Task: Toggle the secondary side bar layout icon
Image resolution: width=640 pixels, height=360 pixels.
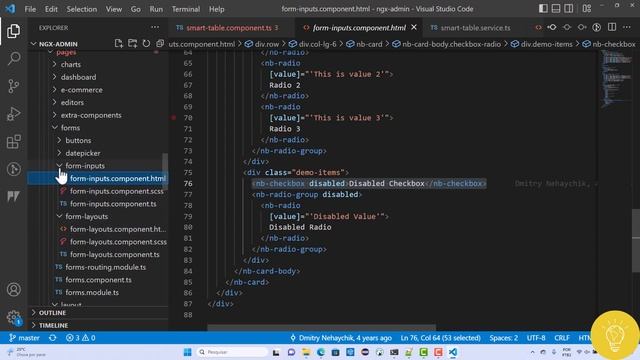Action: [x=569, y=9]
